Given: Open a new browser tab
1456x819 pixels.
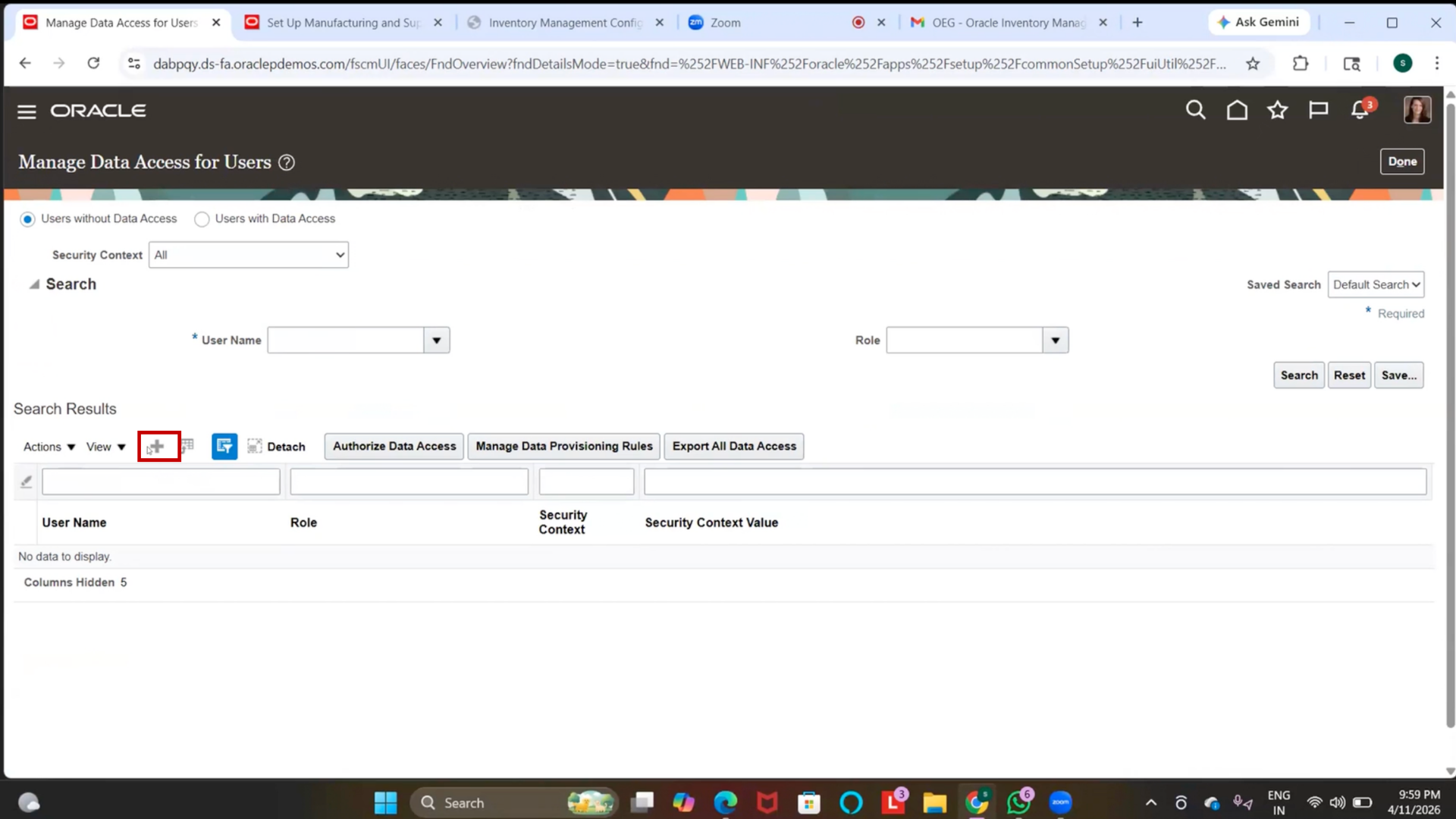Looking at the screenshot, I should 1137,23.
